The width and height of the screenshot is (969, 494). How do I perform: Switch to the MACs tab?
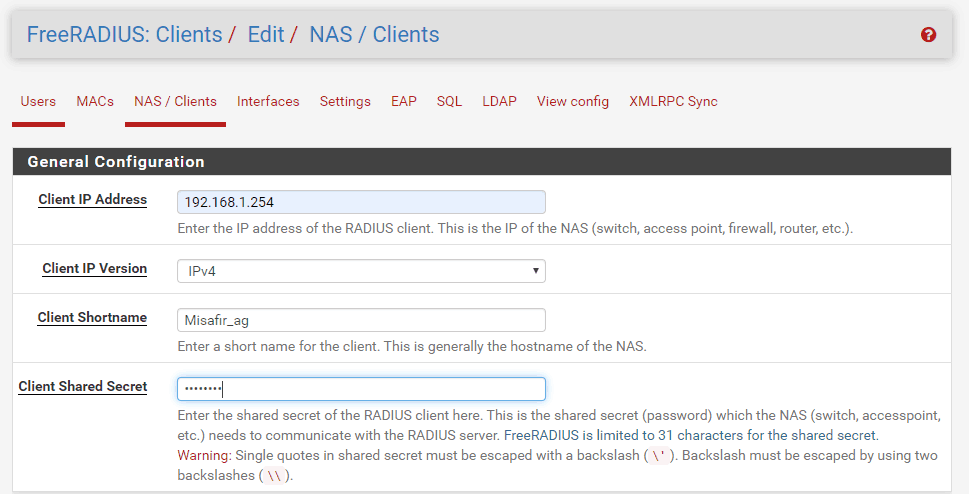tap(95, 101)
